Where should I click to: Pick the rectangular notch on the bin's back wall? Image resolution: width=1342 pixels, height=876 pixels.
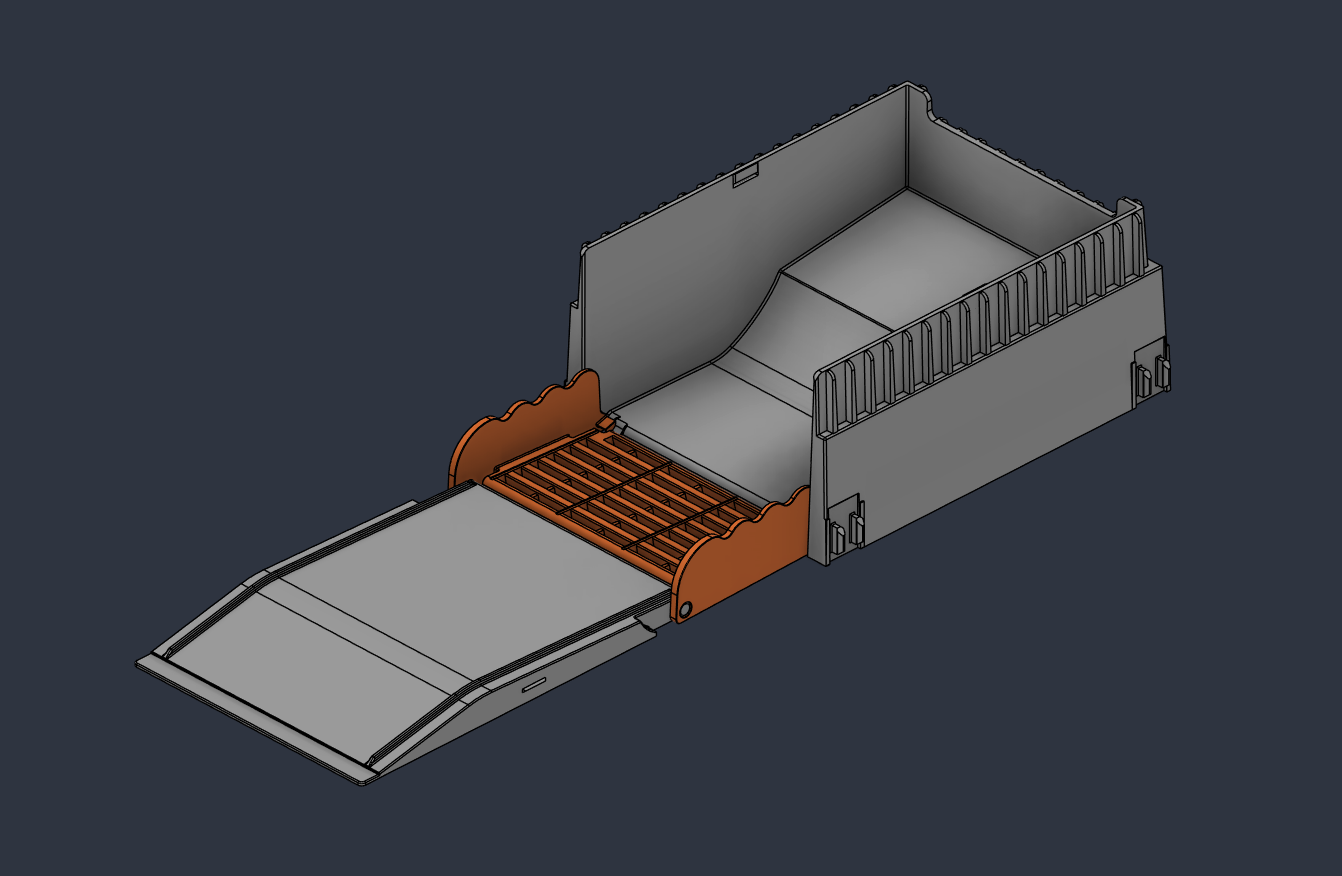tap(747, 176)
